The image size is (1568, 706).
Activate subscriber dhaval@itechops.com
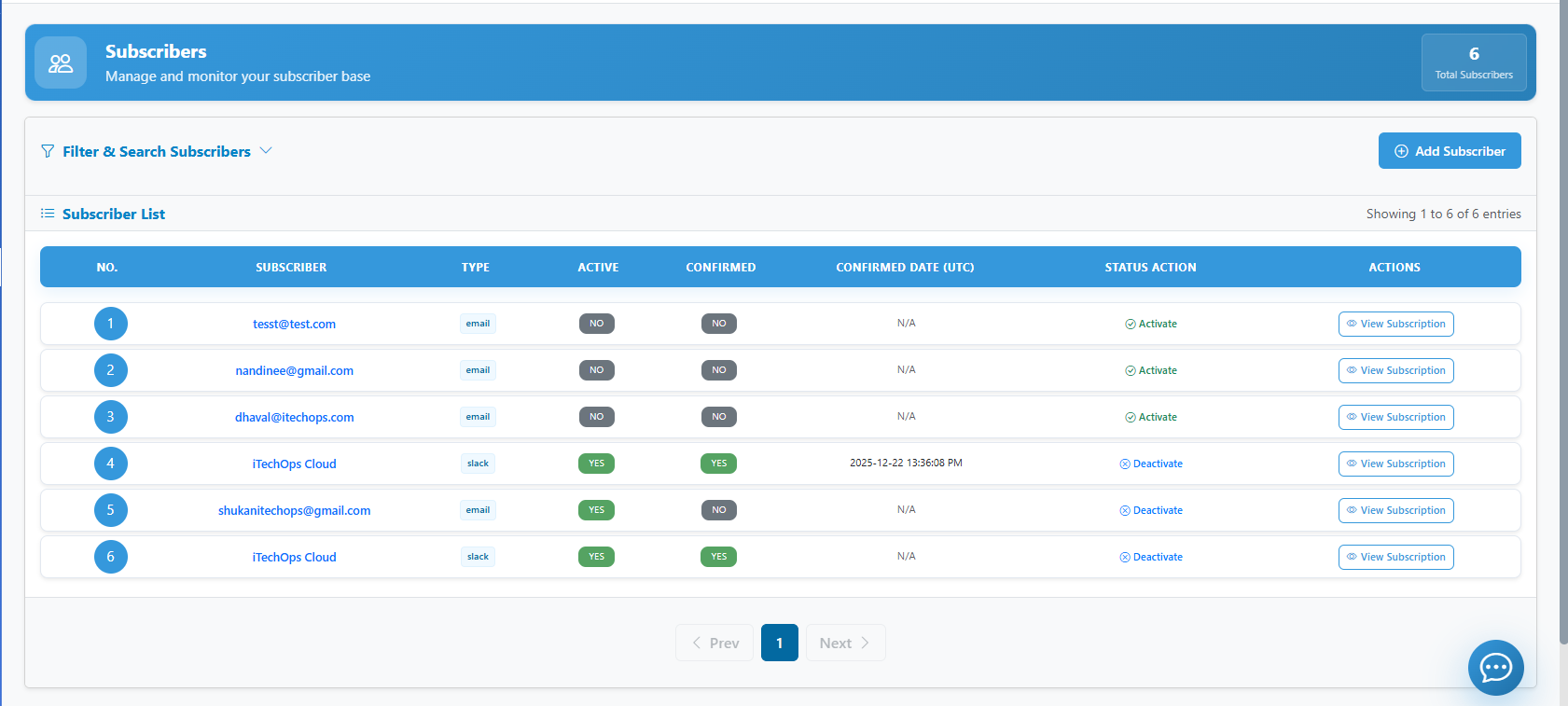tap(1151, 417)
